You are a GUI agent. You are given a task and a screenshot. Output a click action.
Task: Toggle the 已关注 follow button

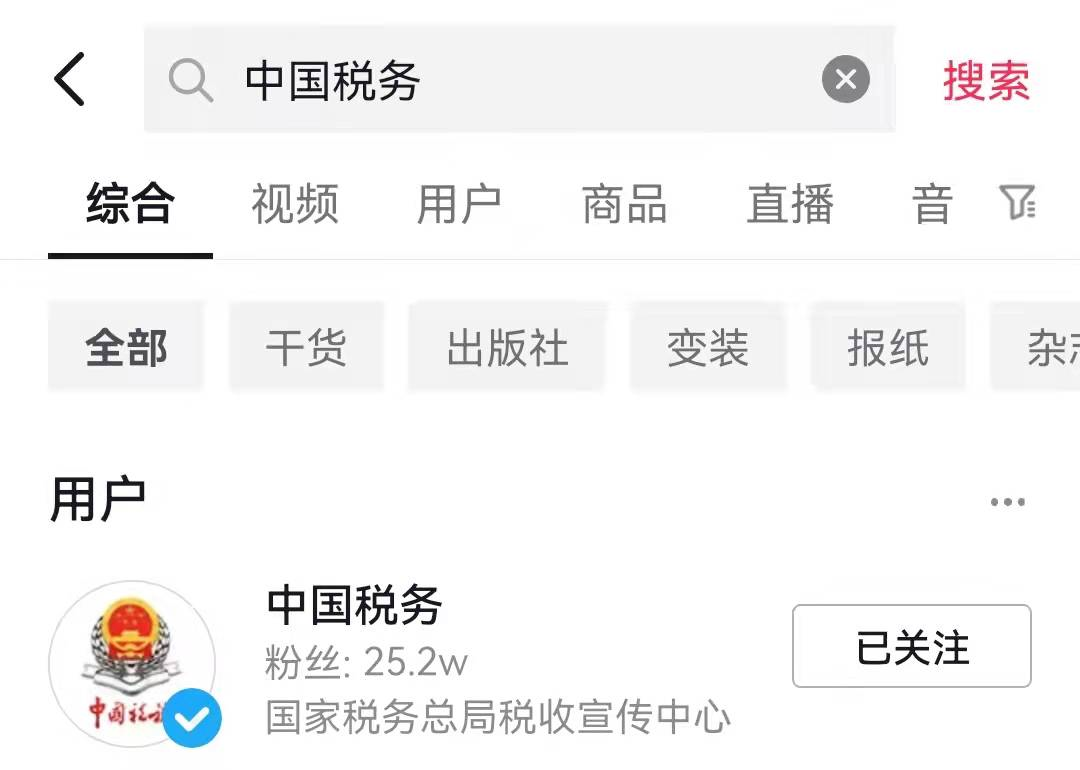[912, 646]
